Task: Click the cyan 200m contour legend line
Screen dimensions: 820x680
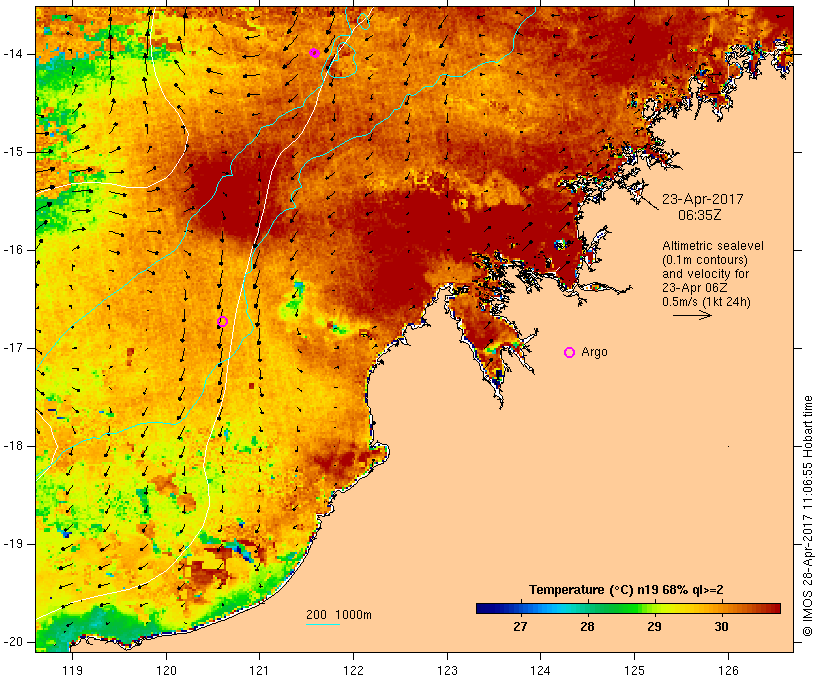Action: point(323,624)
